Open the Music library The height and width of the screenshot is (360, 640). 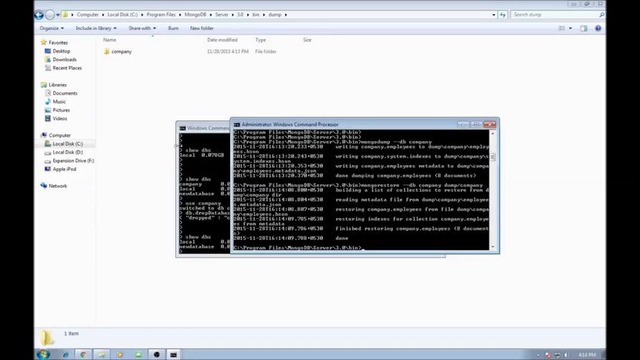[59, 102]
